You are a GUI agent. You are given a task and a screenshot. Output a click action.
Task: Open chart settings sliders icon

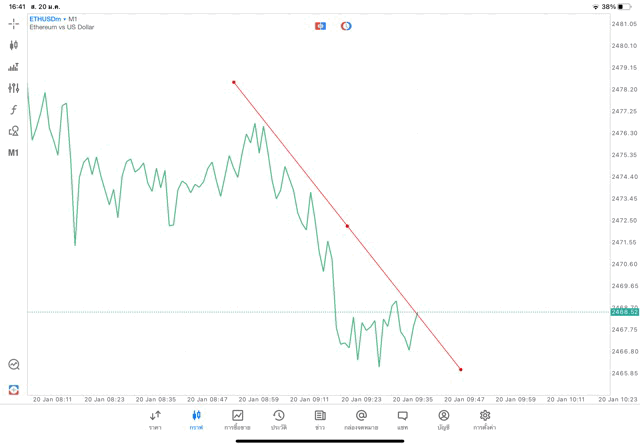[14, 88]
